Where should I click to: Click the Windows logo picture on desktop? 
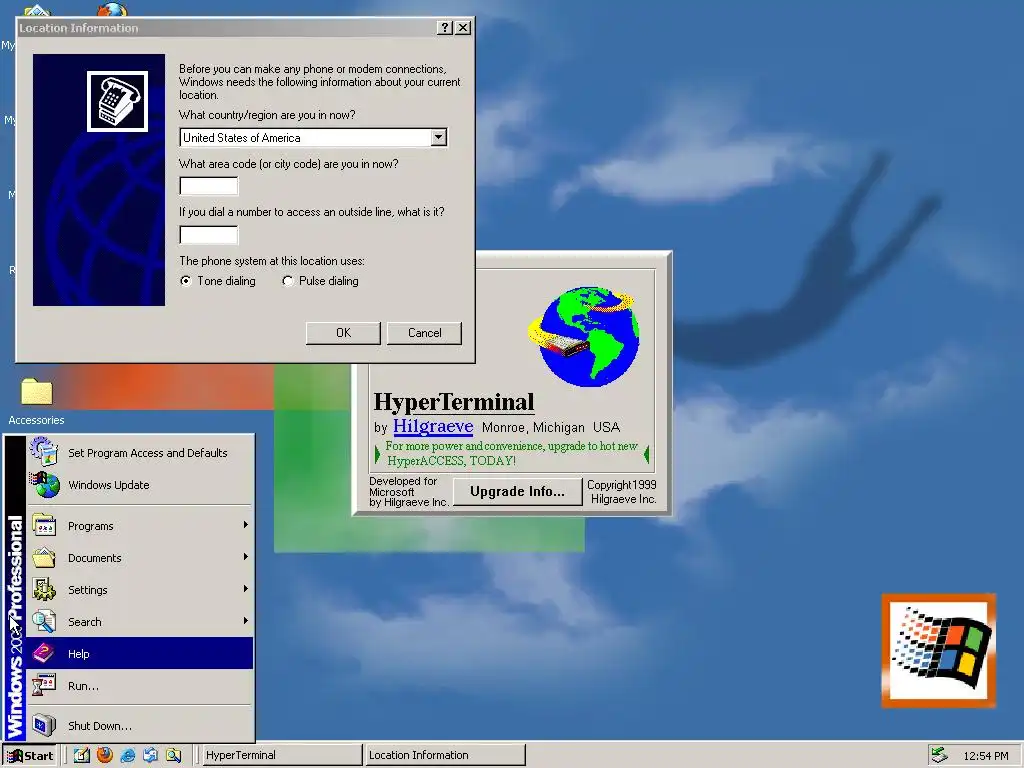point(939,650)
